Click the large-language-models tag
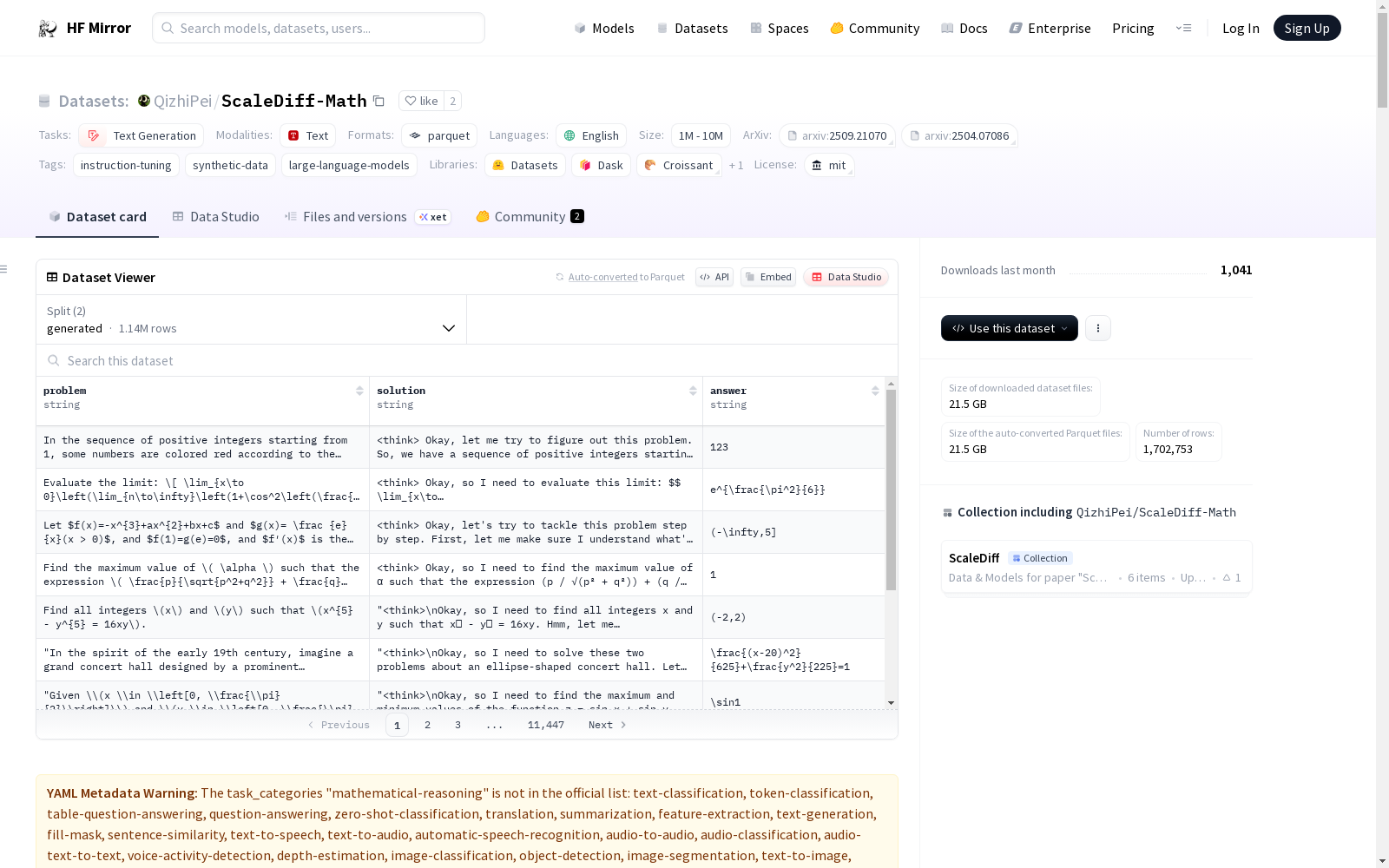Screen dimensions: 1389x868 point(349,165)
